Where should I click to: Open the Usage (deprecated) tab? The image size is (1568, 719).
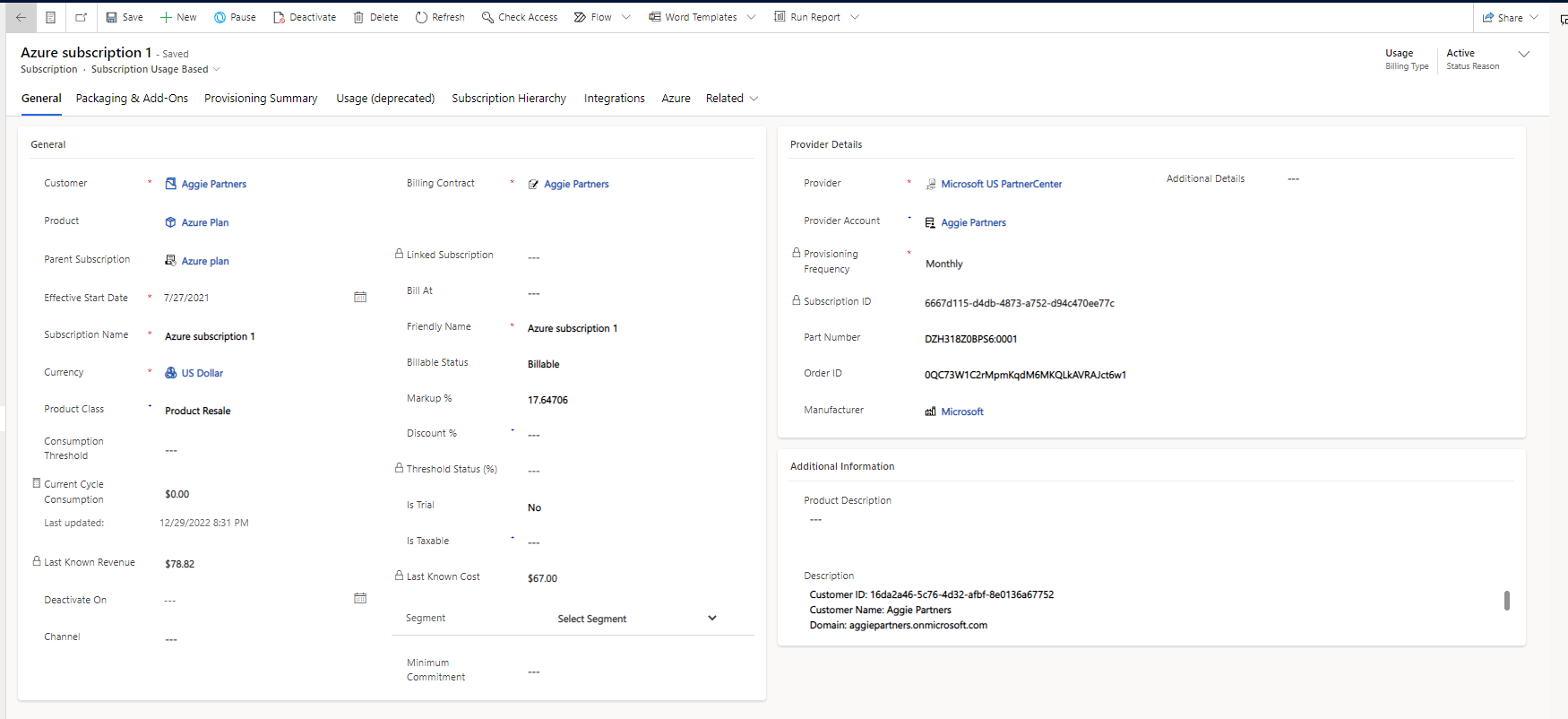pos(385,99)
